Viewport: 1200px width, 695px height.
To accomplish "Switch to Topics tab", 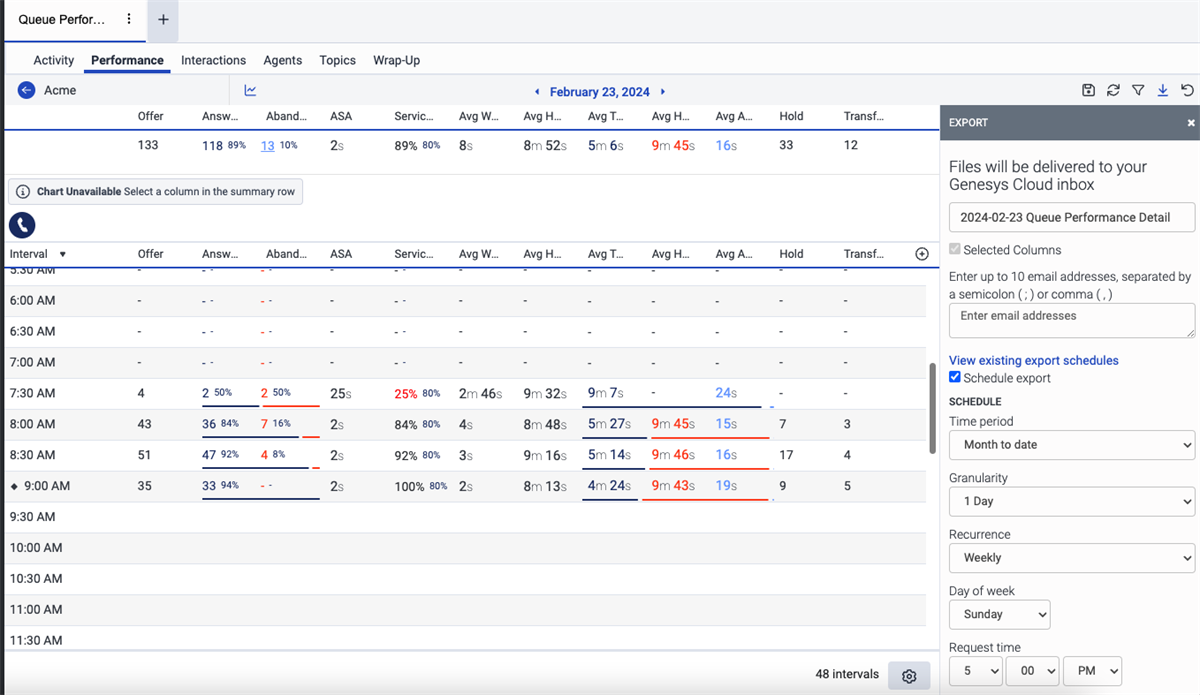I will 338,60.
